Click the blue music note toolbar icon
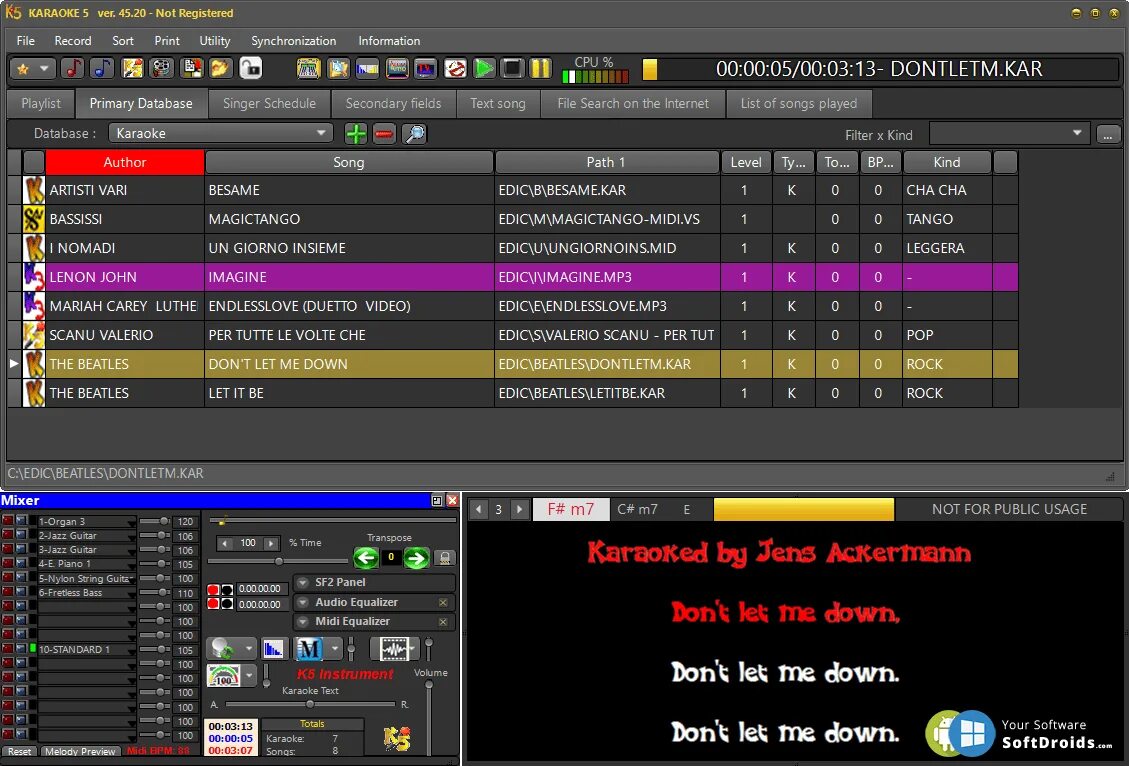The height and width of the screenshot is (766, 1129). point(102,68)
